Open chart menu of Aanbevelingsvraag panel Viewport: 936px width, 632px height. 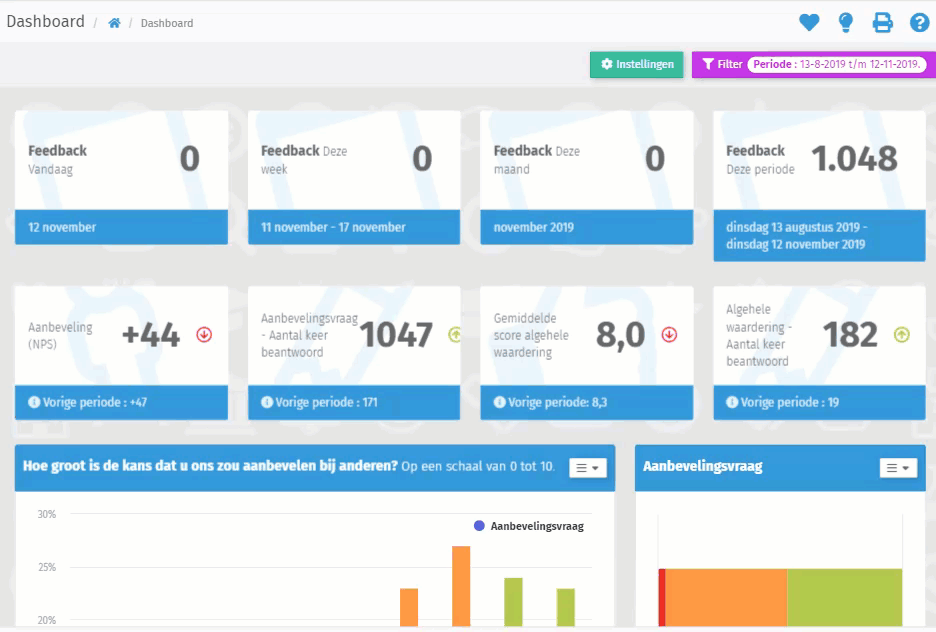click(898, 468)
